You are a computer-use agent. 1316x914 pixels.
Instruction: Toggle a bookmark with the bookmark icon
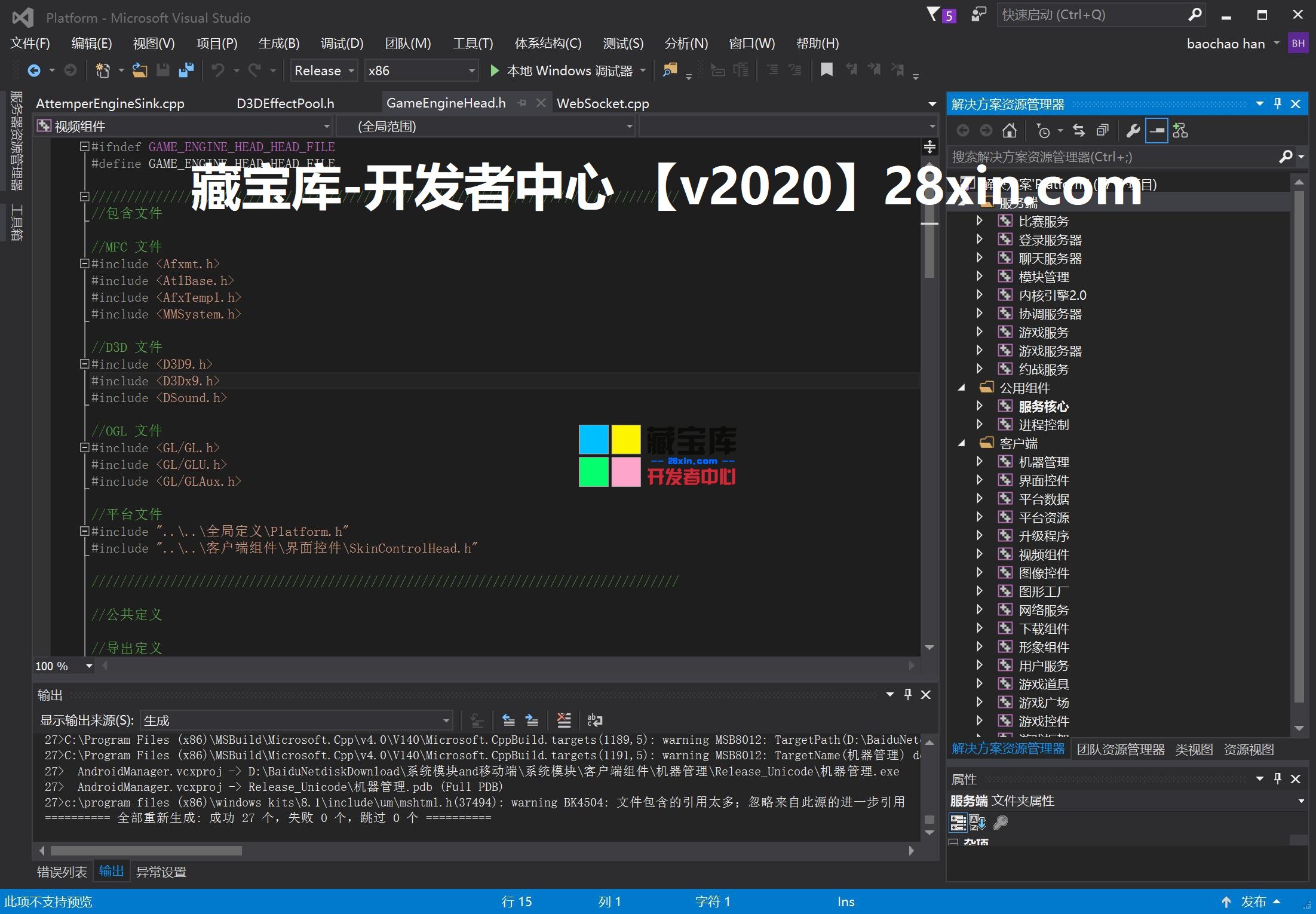(x=827, y=70)
